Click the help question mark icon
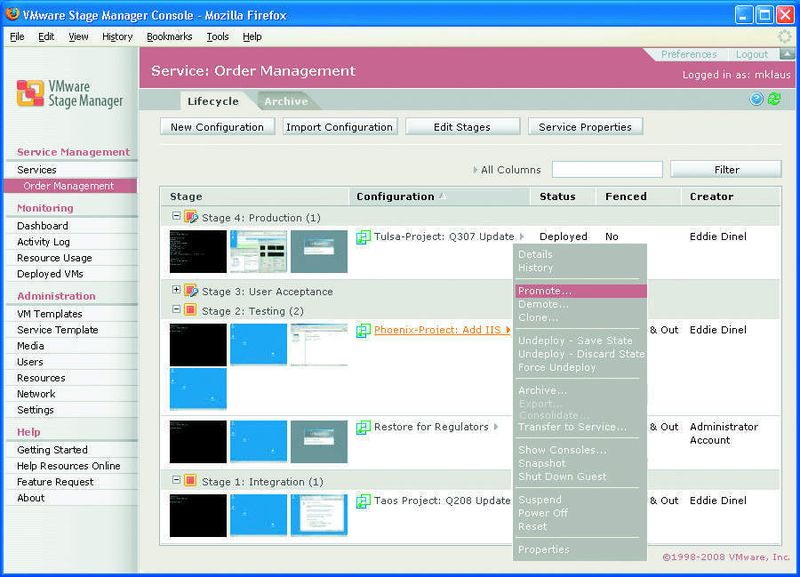Image resolution: width=800 pixels, height=577 pixels. [756, 99]
